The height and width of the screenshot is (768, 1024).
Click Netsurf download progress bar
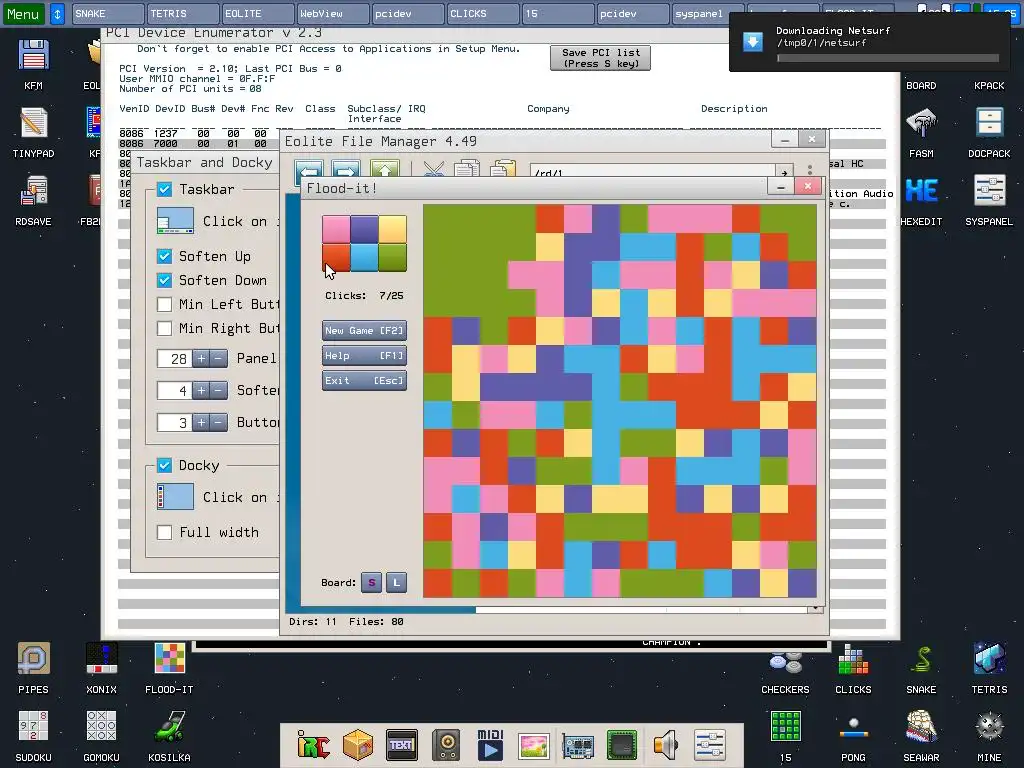888,58
